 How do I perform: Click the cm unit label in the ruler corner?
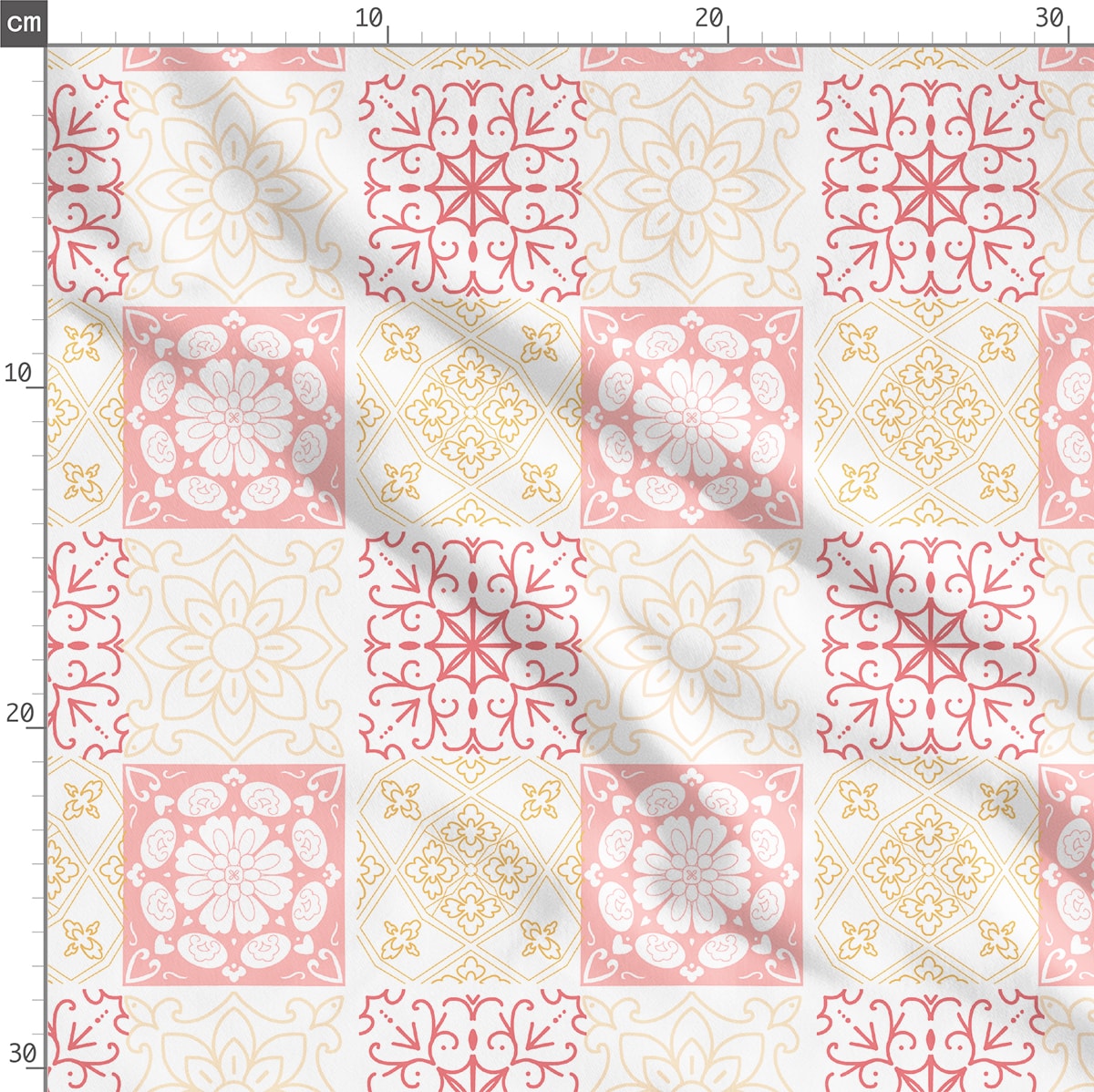point(23,21)
